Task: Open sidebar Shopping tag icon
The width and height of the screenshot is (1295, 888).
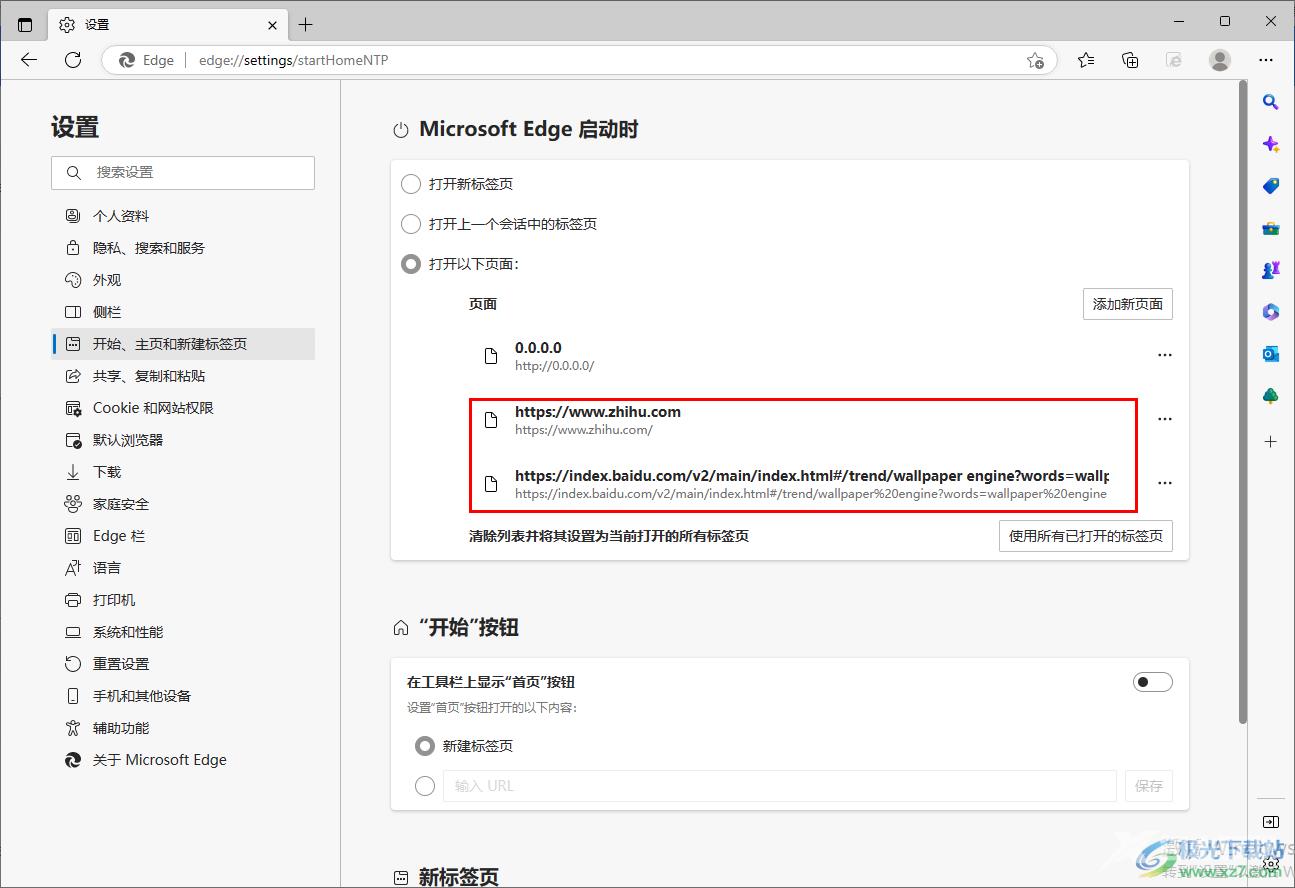Action: (1271, 186)
